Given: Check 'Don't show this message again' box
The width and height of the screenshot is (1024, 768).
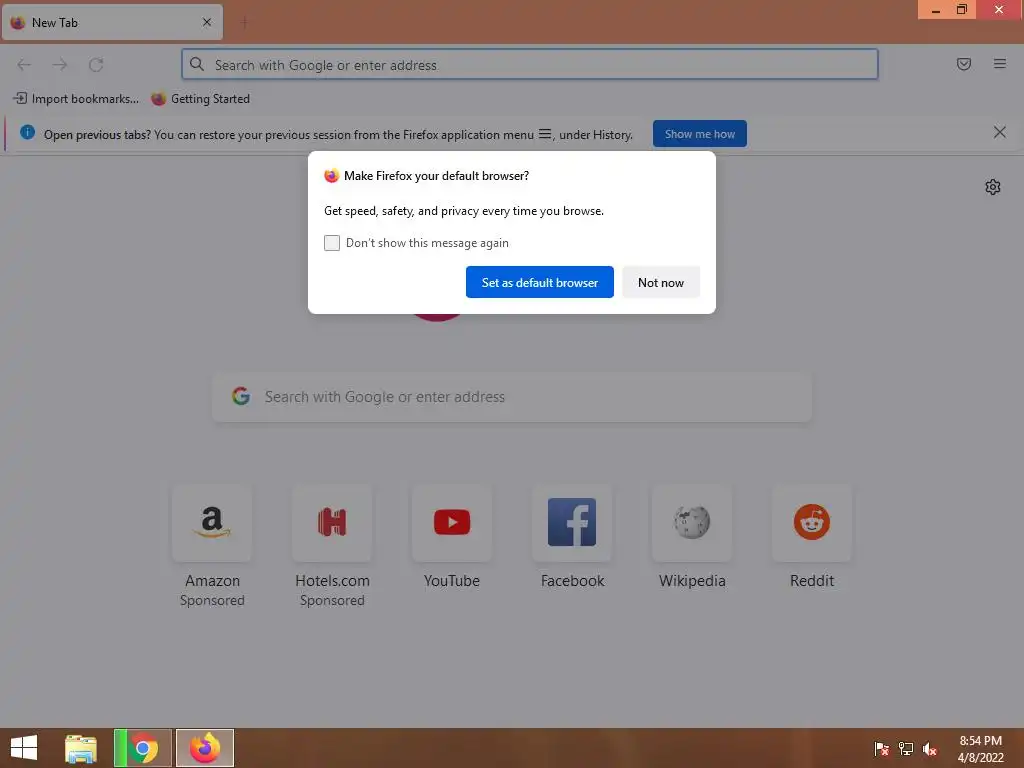Looking at the screenshot, I should click(332, 243).
